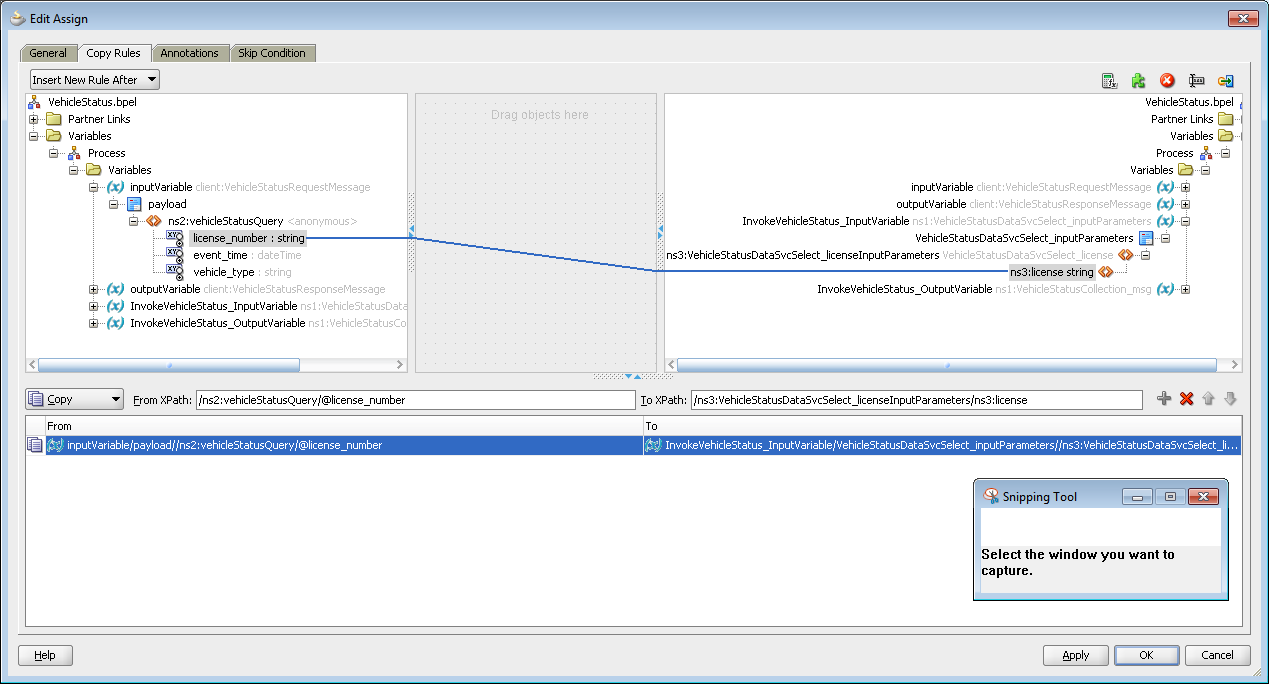Click the vehicle_type attribute icon
This screenshot has width=1269, height=684.
pos(174,272)
